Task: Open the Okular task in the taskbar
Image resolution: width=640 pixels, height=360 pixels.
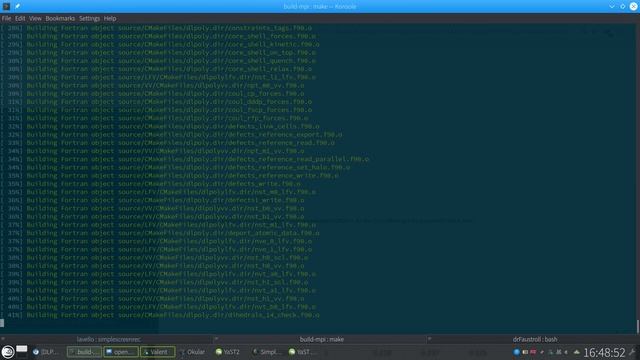Action: pyautogui.click(x=193, y=352)
